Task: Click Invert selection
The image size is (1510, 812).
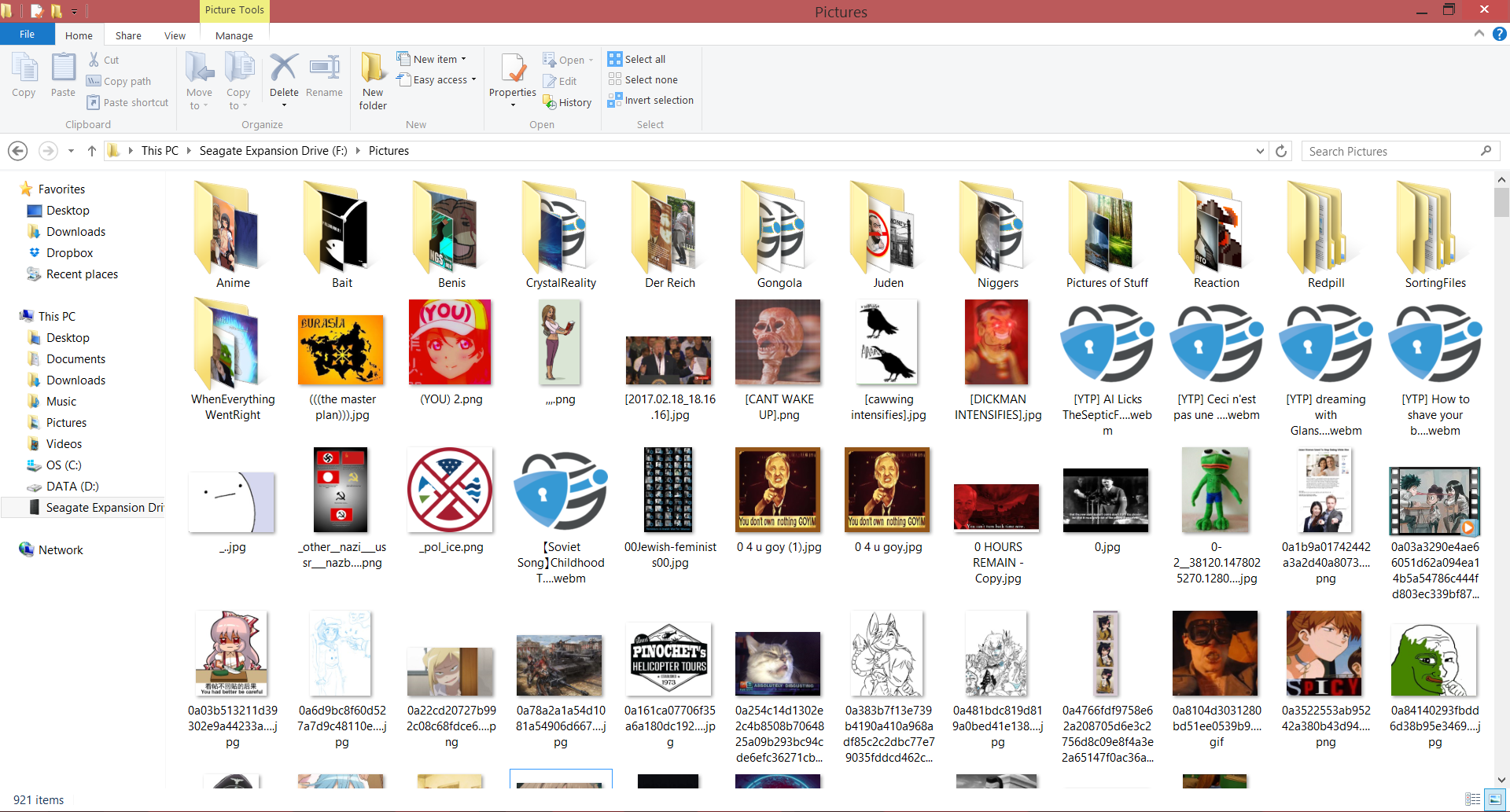Action: (x=651, y=100)
